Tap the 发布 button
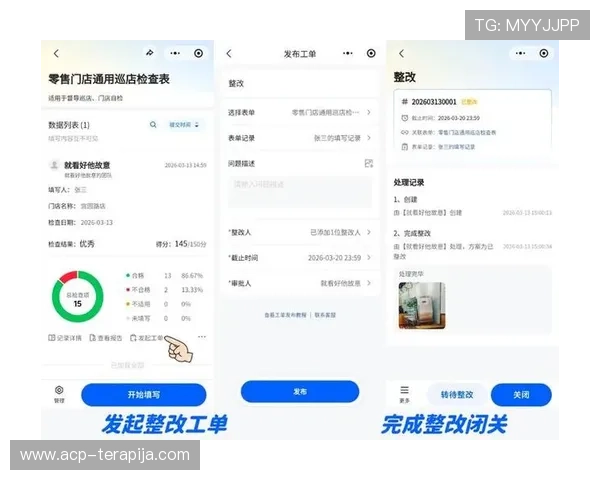This screenshot has width=600, height=480. [x=300, y=392]
